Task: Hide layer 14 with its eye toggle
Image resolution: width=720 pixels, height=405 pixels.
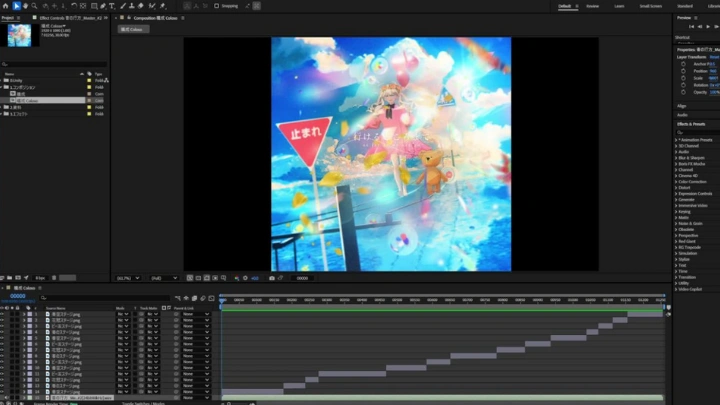Action: click(2, 392)
